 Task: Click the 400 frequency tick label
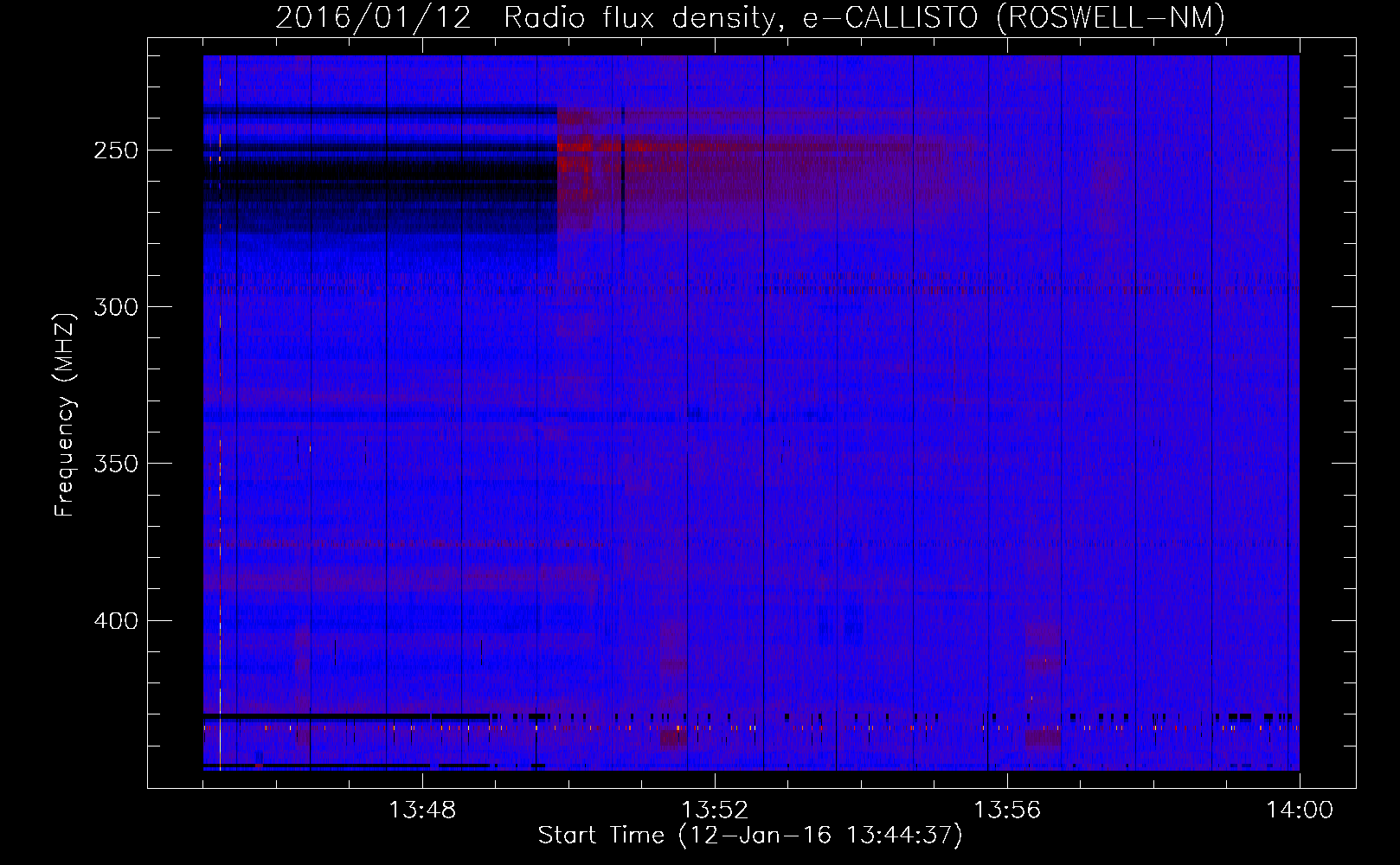(x=116, y=621)
